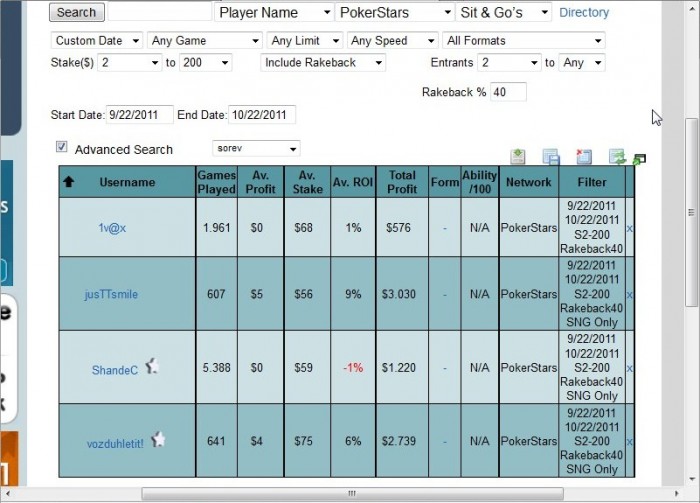Remove the jusTTsmile row with its x
The image size is (700, 503).
629,295
